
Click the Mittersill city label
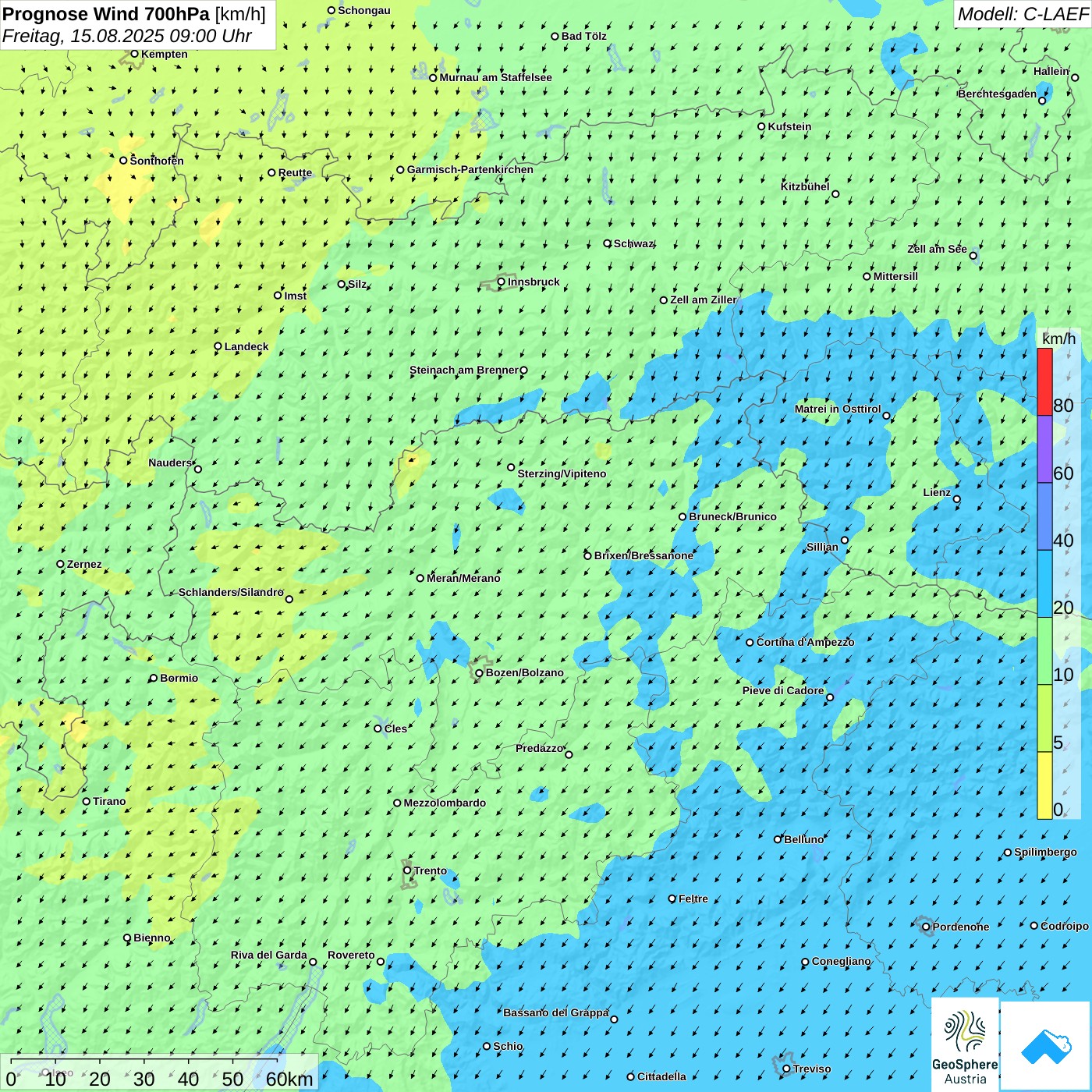895,276
